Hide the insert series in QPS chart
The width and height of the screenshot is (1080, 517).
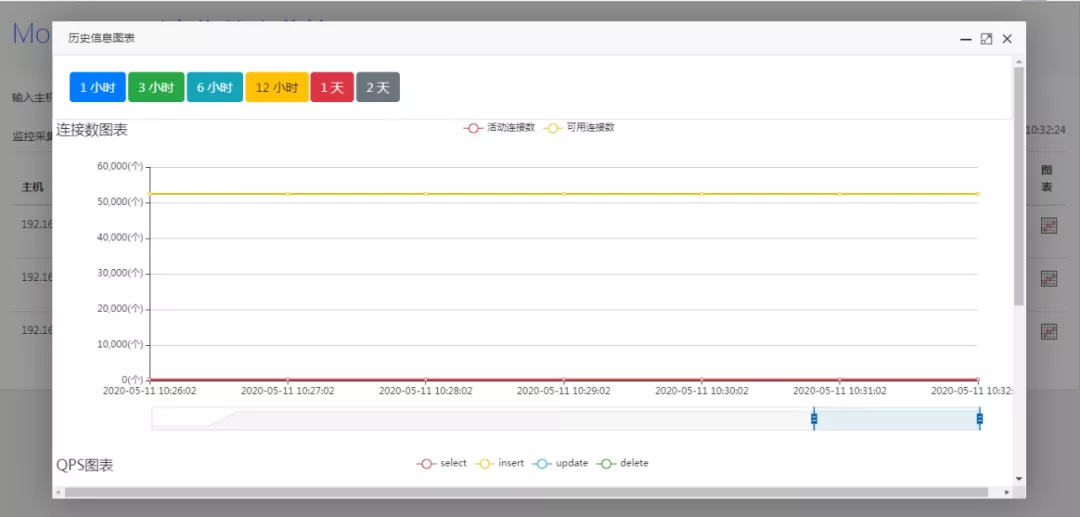(x=500, y=463)
